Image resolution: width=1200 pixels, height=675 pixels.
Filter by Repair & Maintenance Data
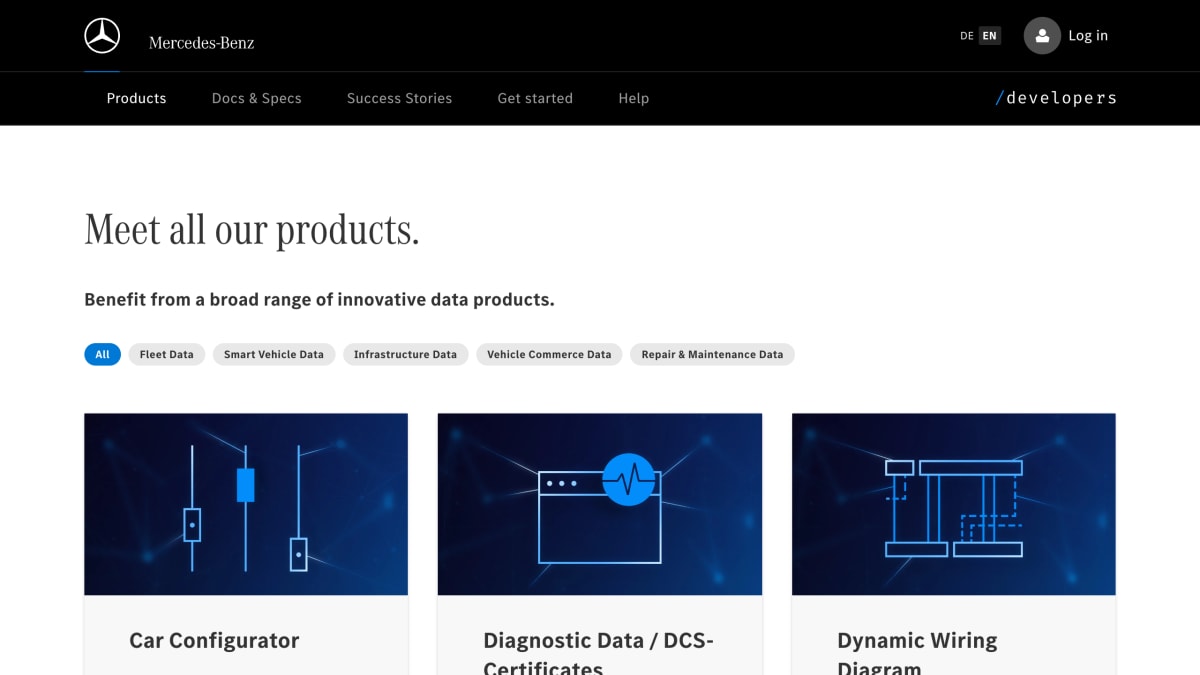(712, 354)
